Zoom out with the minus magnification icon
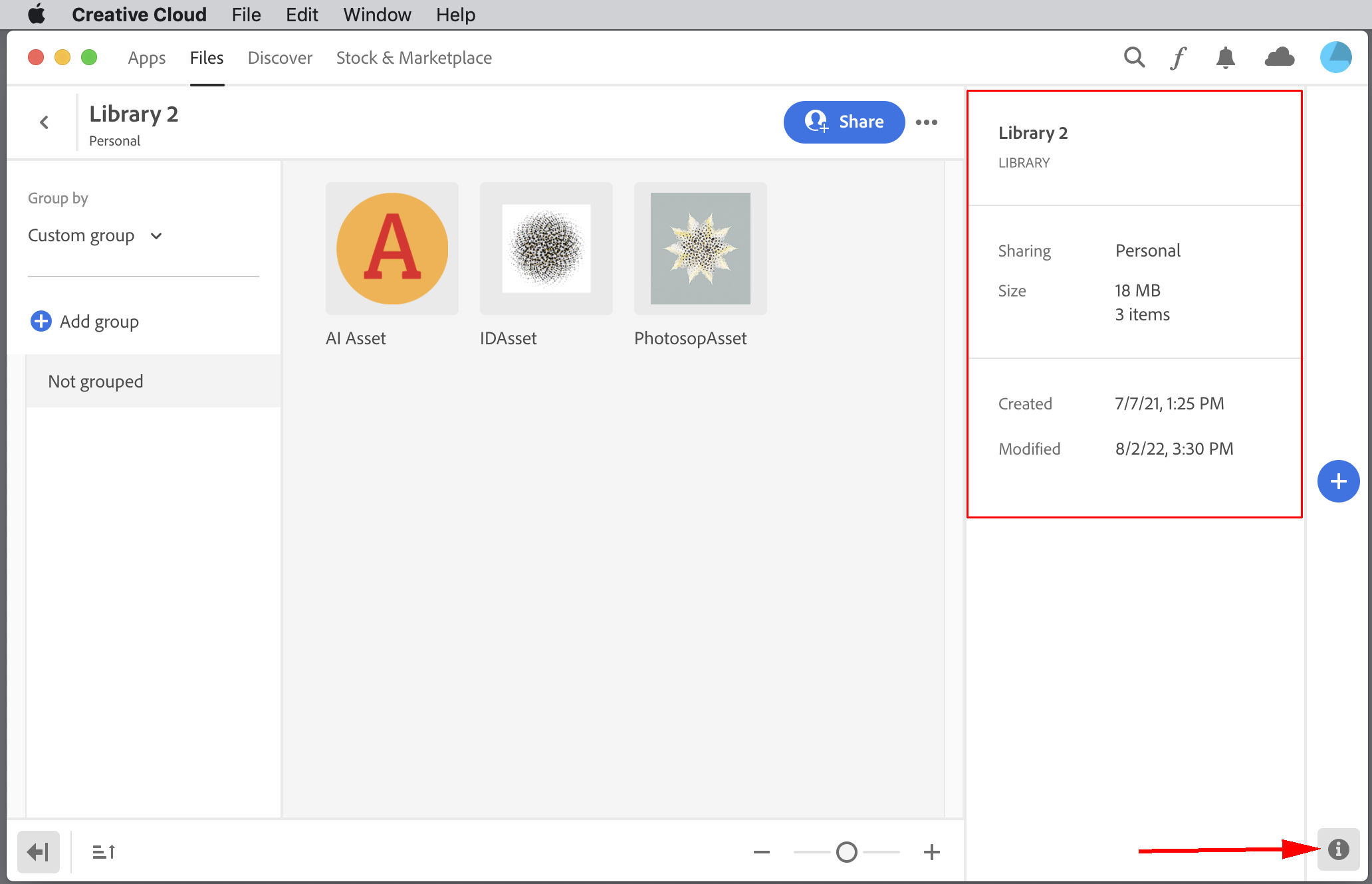The image size is (1372, 884). (762, 851)
